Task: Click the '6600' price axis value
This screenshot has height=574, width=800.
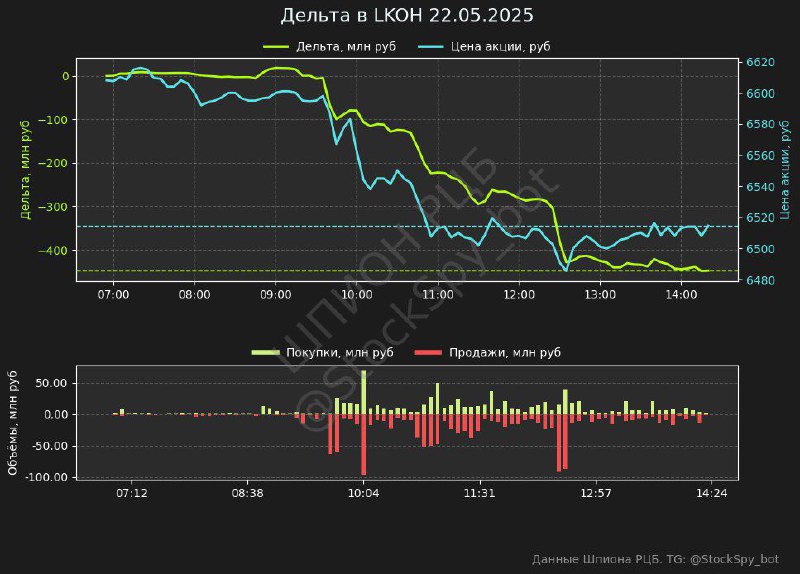Action: pos(760,93)
